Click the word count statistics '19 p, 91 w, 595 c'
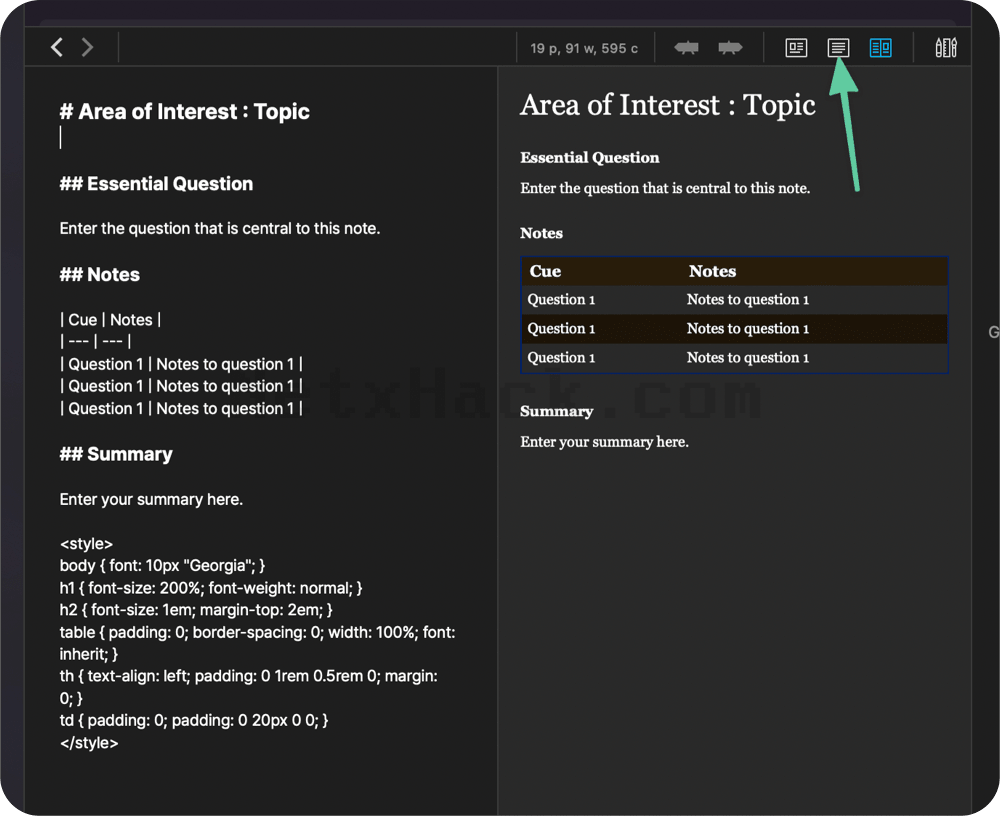 (x=584, y=48)
